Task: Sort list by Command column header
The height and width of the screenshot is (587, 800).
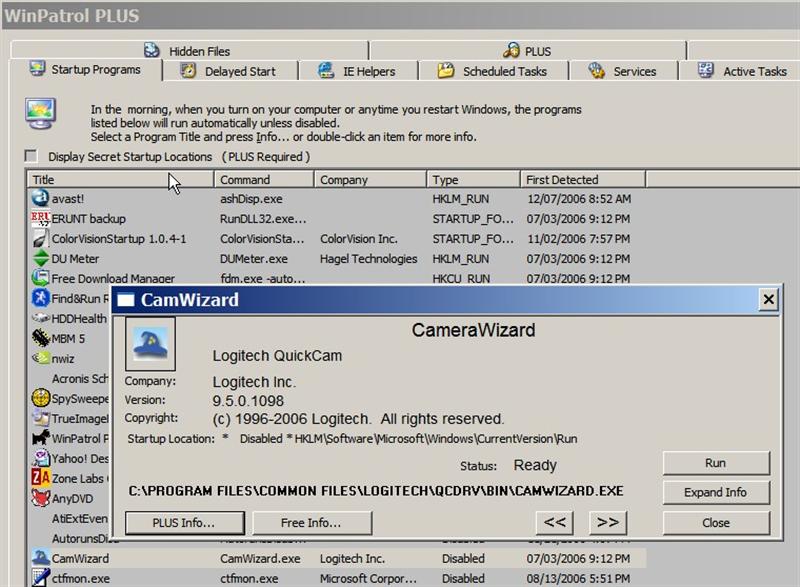Action: (x=264, y=180)
